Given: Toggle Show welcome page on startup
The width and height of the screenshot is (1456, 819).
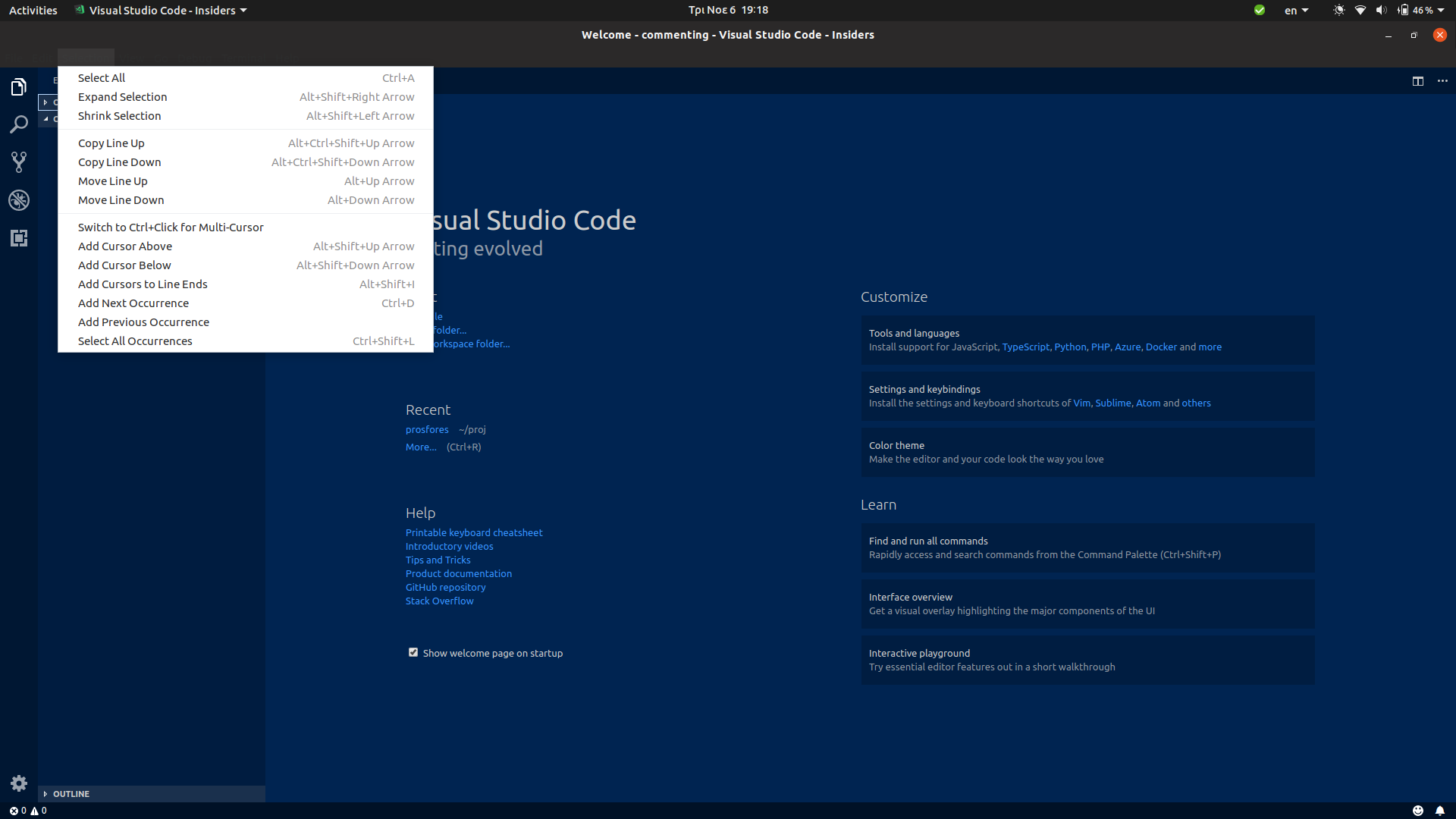Looking at the screenshot, I should [x=413, y=652].
